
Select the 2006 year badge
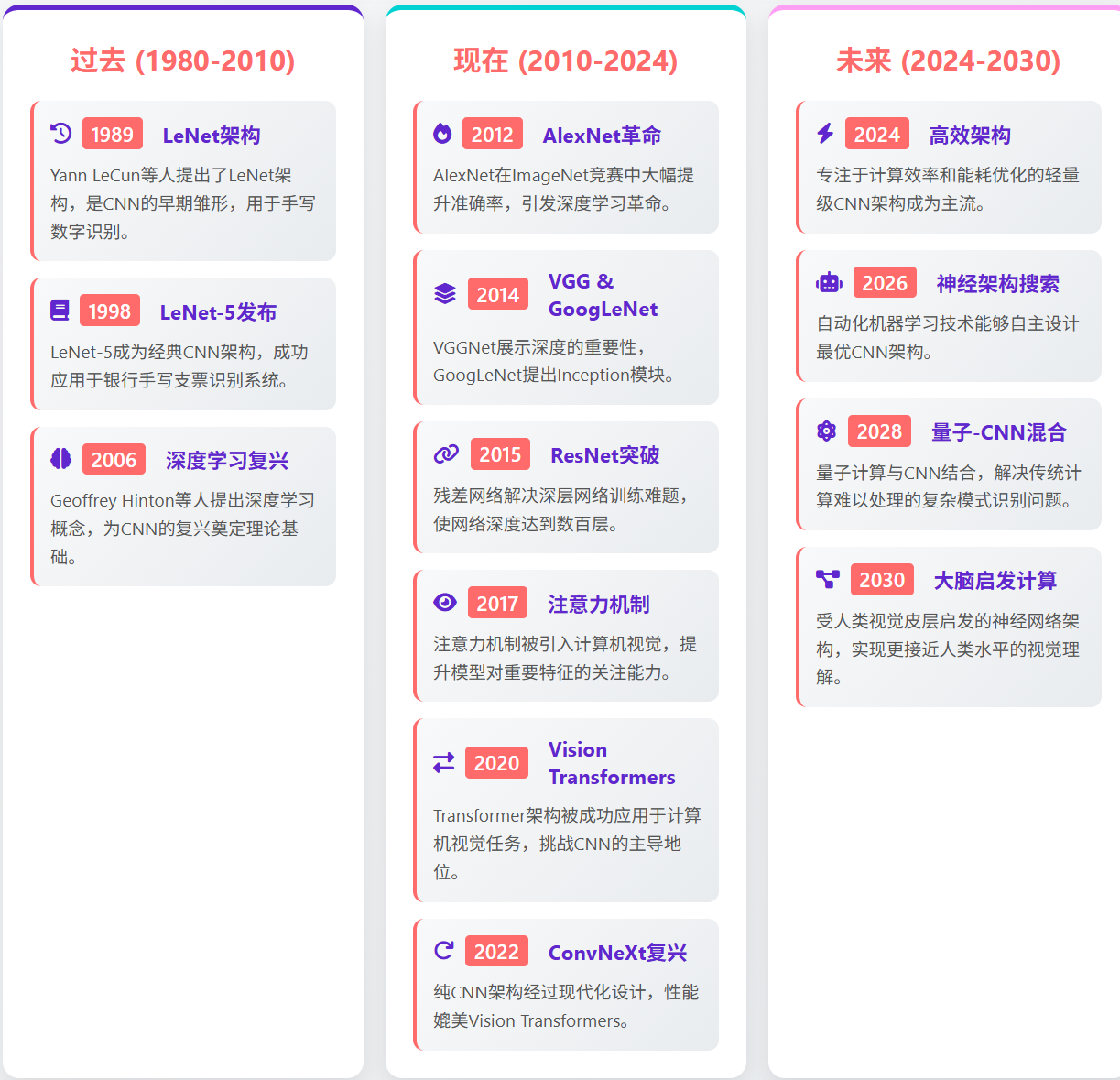[x=114, y=459]
